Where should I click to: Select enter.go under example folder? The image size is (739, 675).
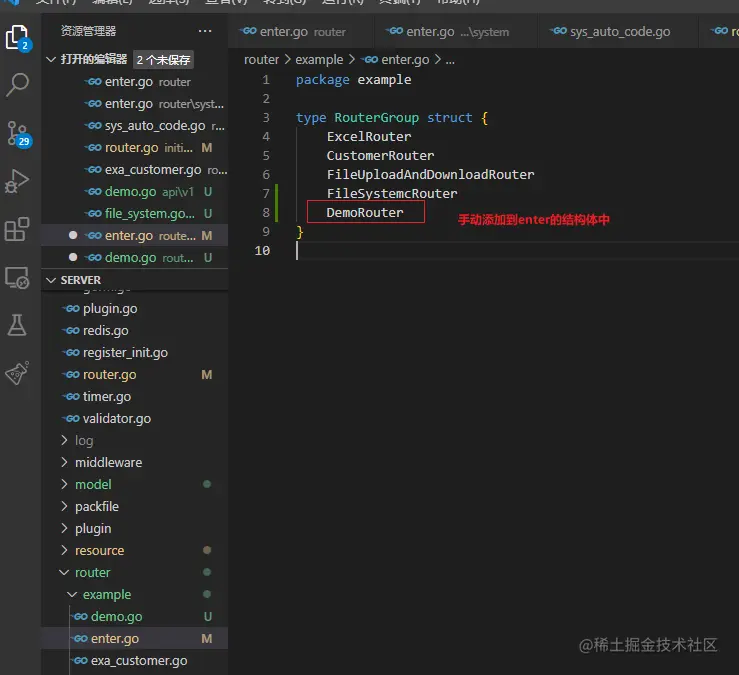(134, 639)
